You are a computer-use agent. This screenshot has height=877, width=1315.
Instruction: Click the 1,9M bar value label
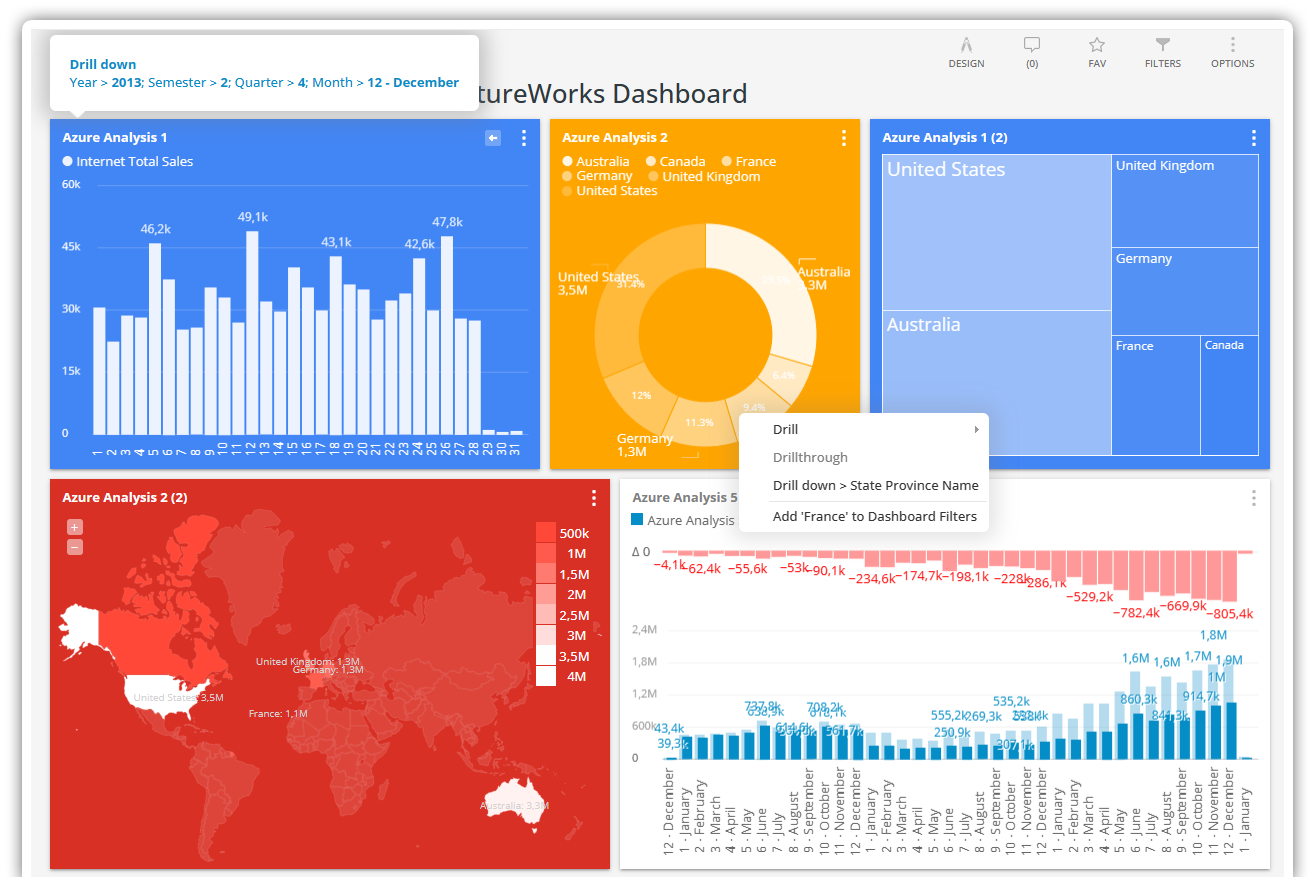pos(1229,660)
